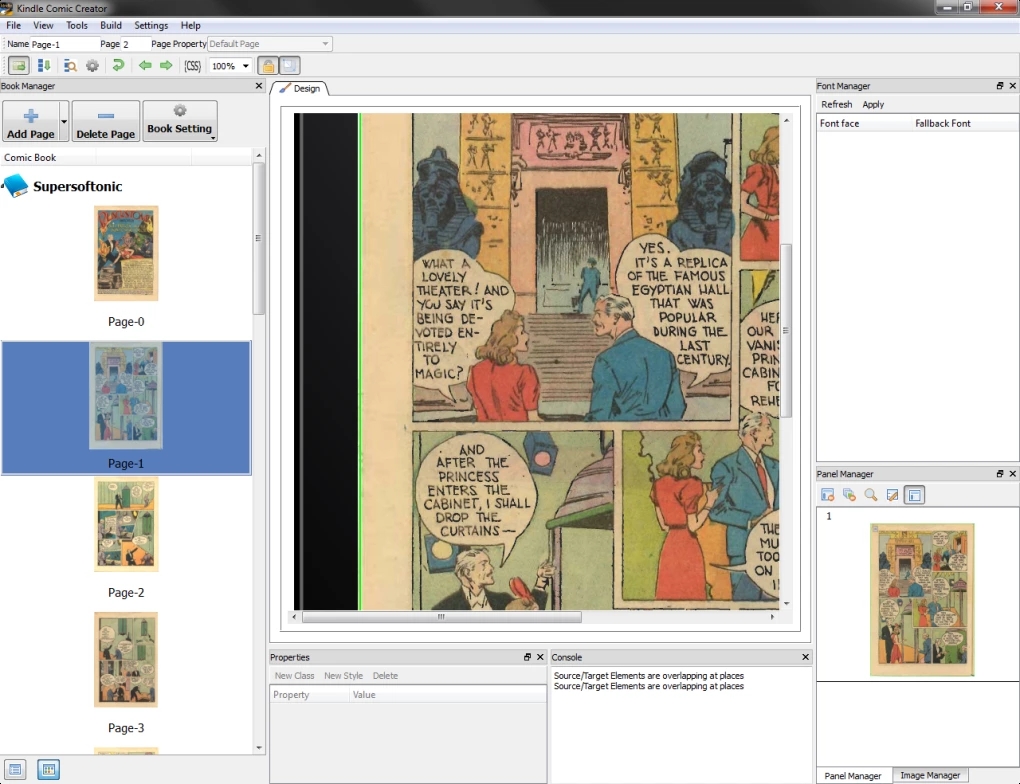
Task: Switch to the Image Manager tab
Action: pyautogui.click(x=930, y=775)
